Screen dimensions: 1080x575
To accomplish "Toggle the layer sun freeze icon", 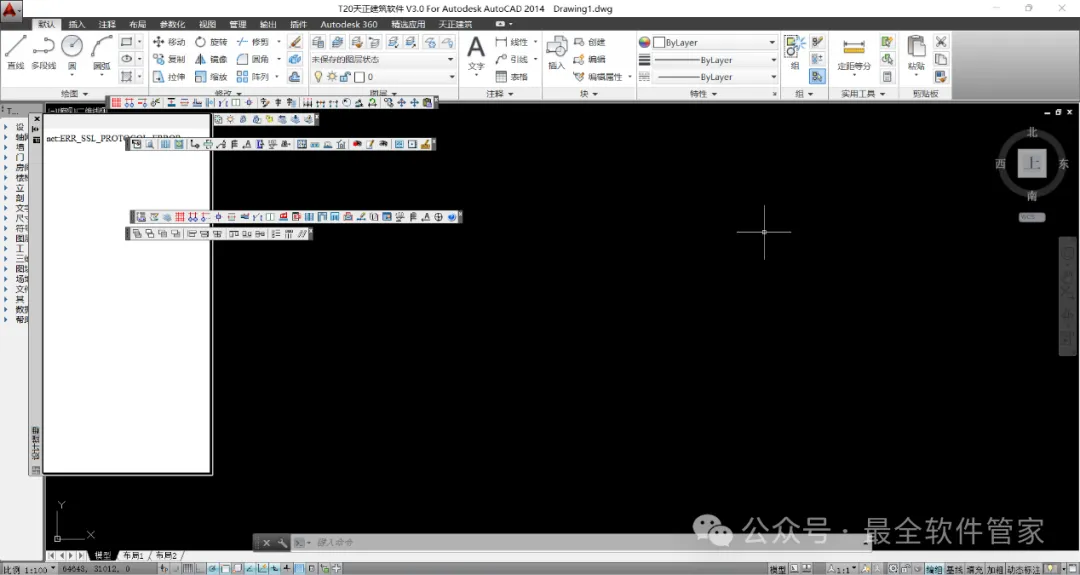I will pyautogui.click(x=331, y=77).
